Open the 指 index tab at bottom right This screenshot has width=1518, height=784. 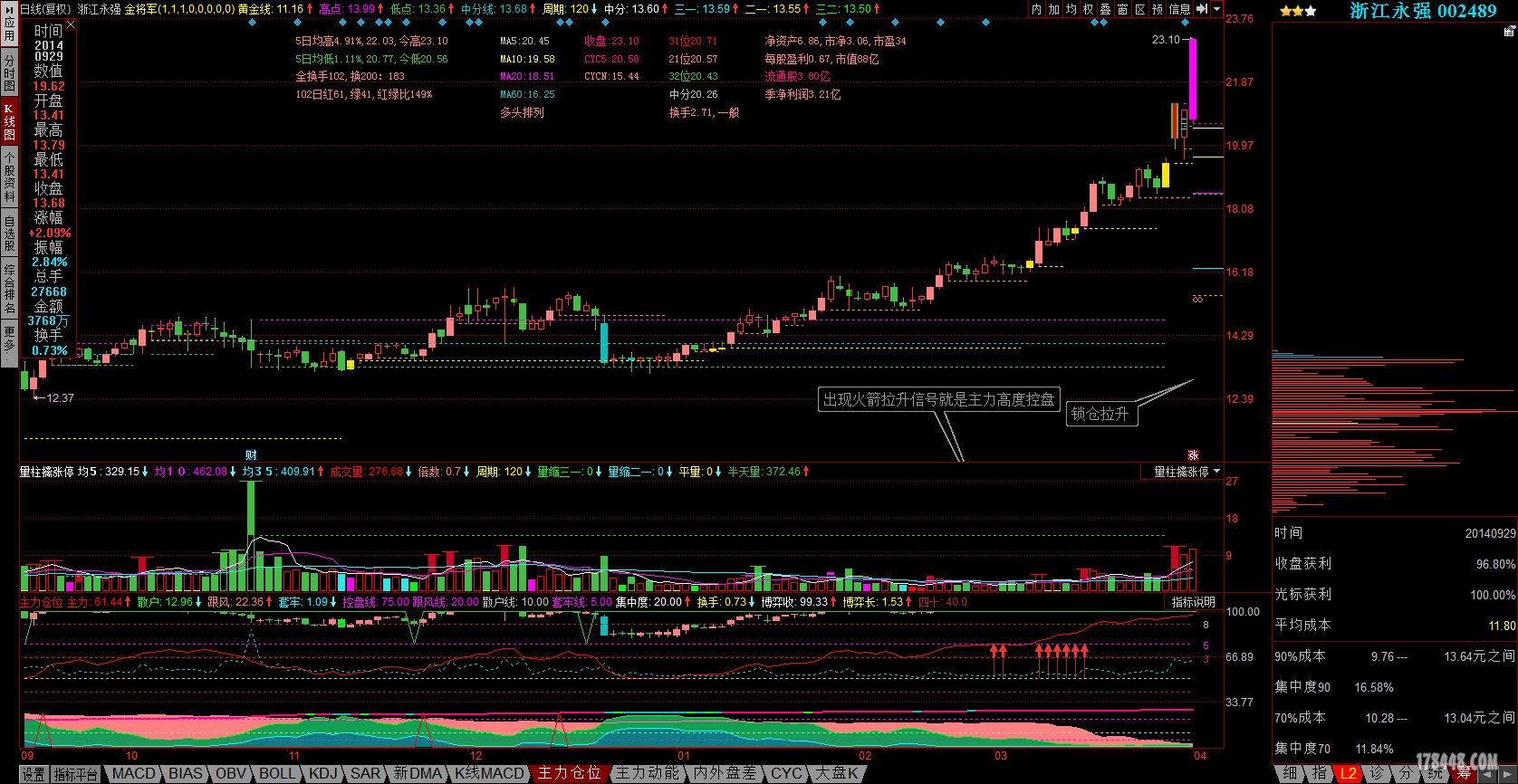click(1319, 774)
